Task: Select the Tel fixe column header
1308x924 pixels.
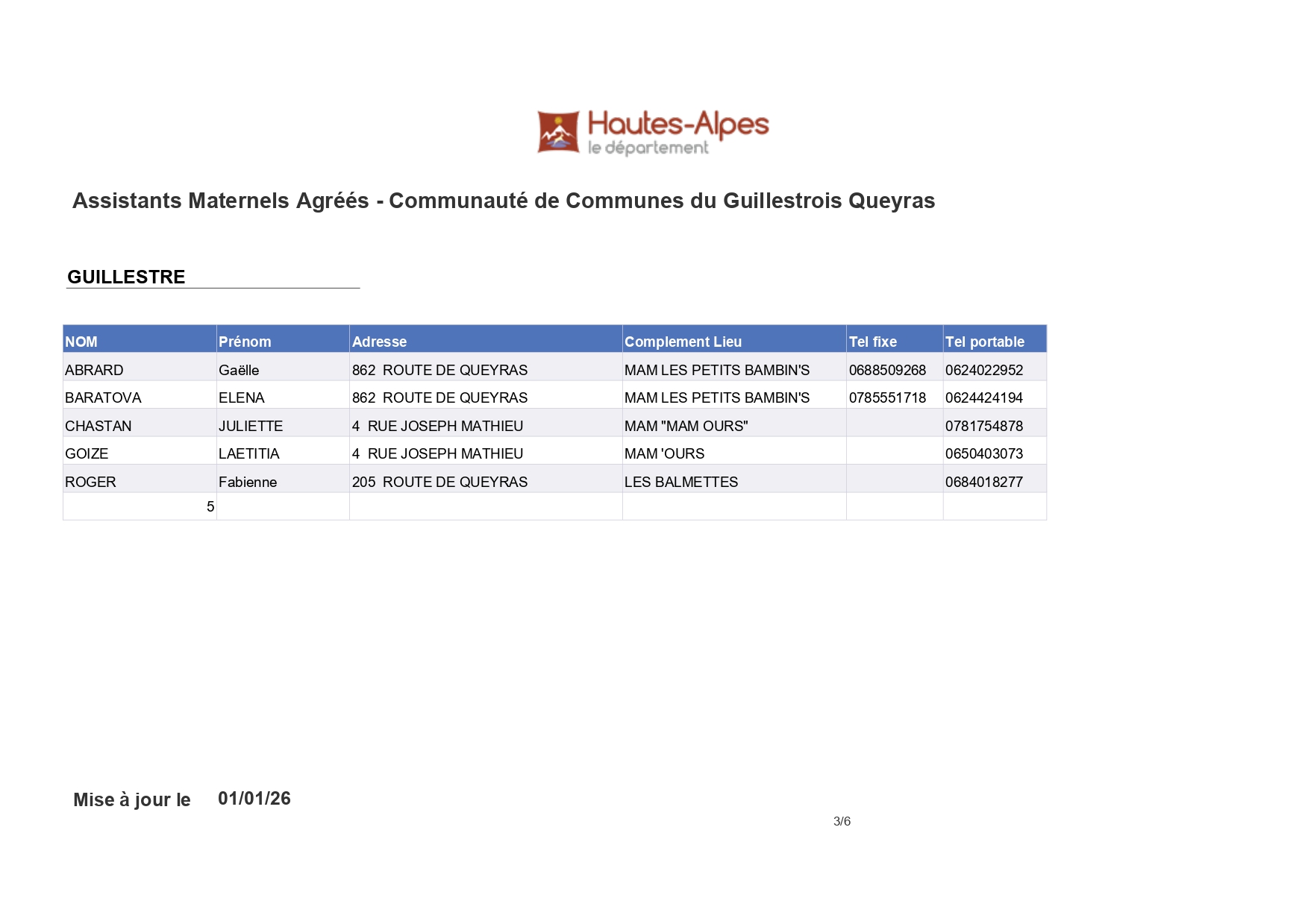Action: pos(872,342)
